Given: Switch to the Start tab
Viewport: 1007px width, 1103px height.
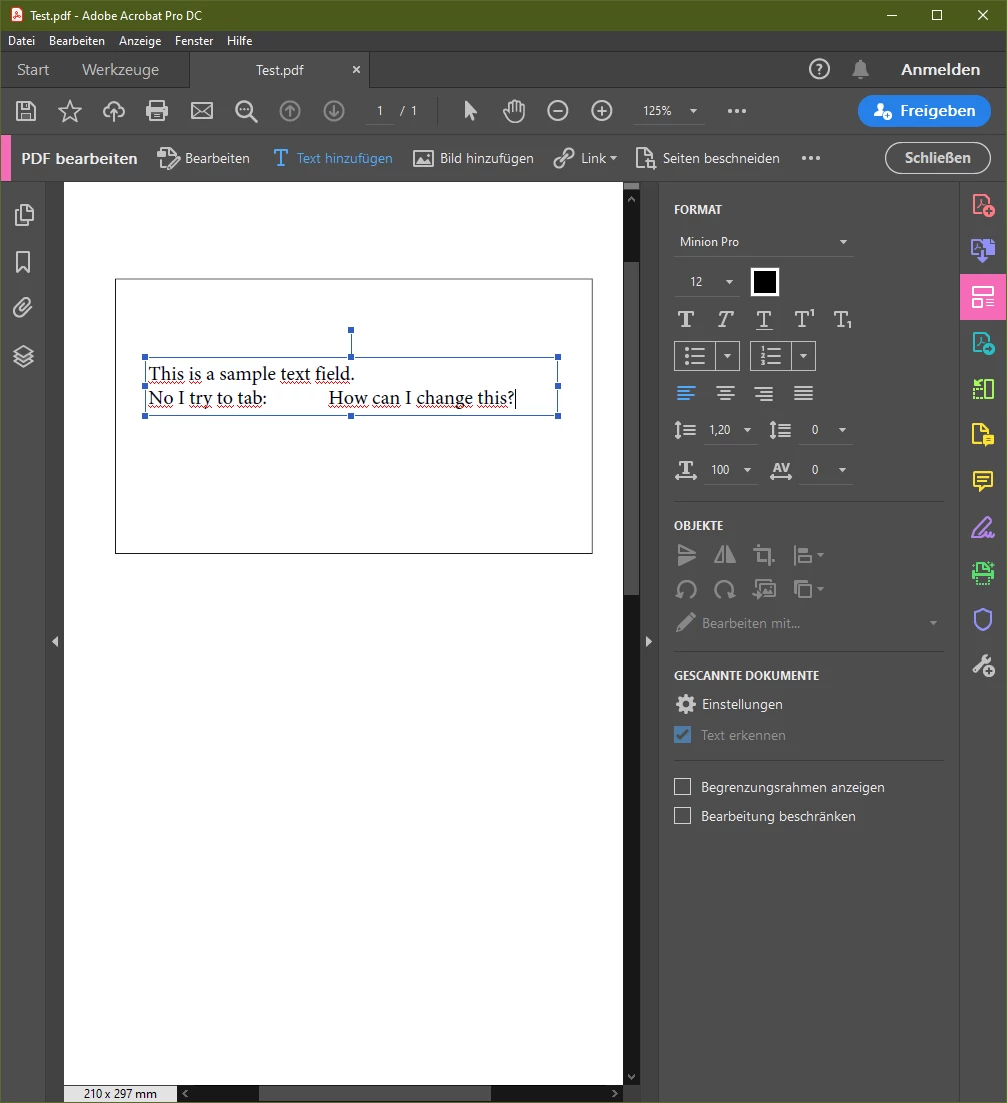Looking at the screenshot, I should pyautogui.click(x=33, y=70).
